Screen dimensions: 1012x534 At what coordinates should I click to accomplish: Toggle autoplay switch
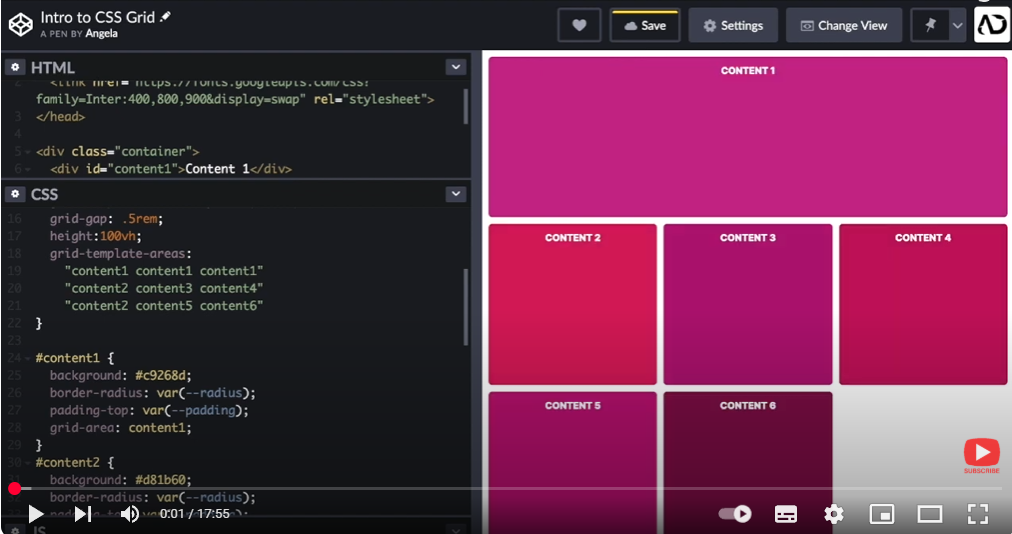735,514
